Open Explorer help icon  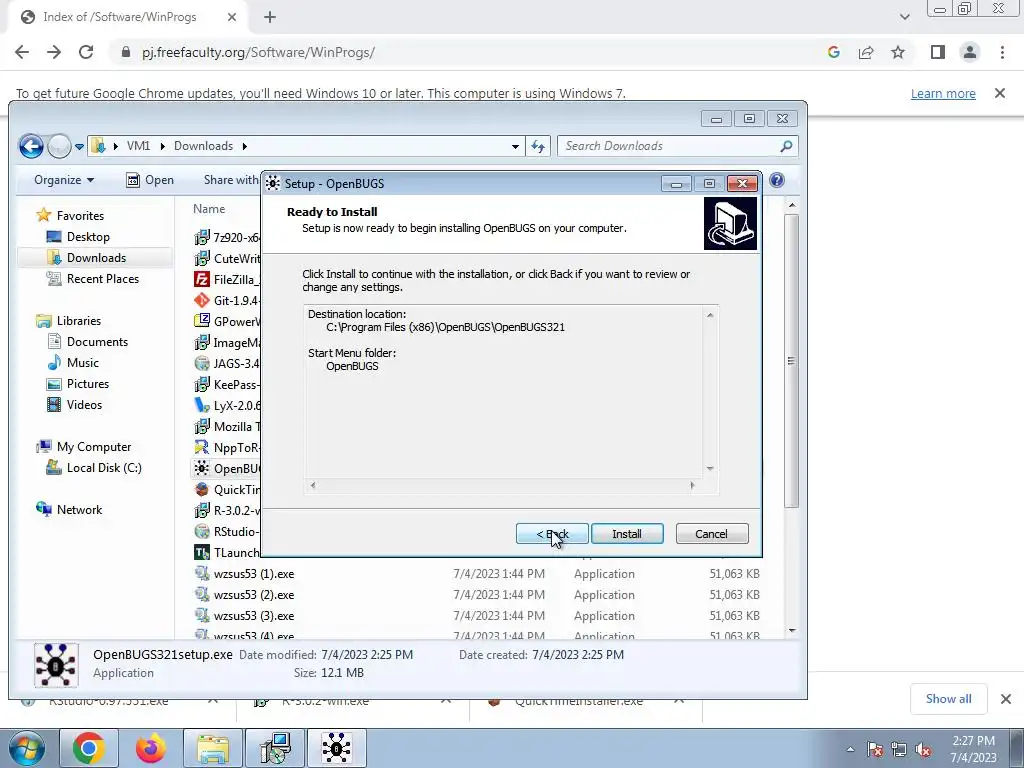[x=776, y=180]
